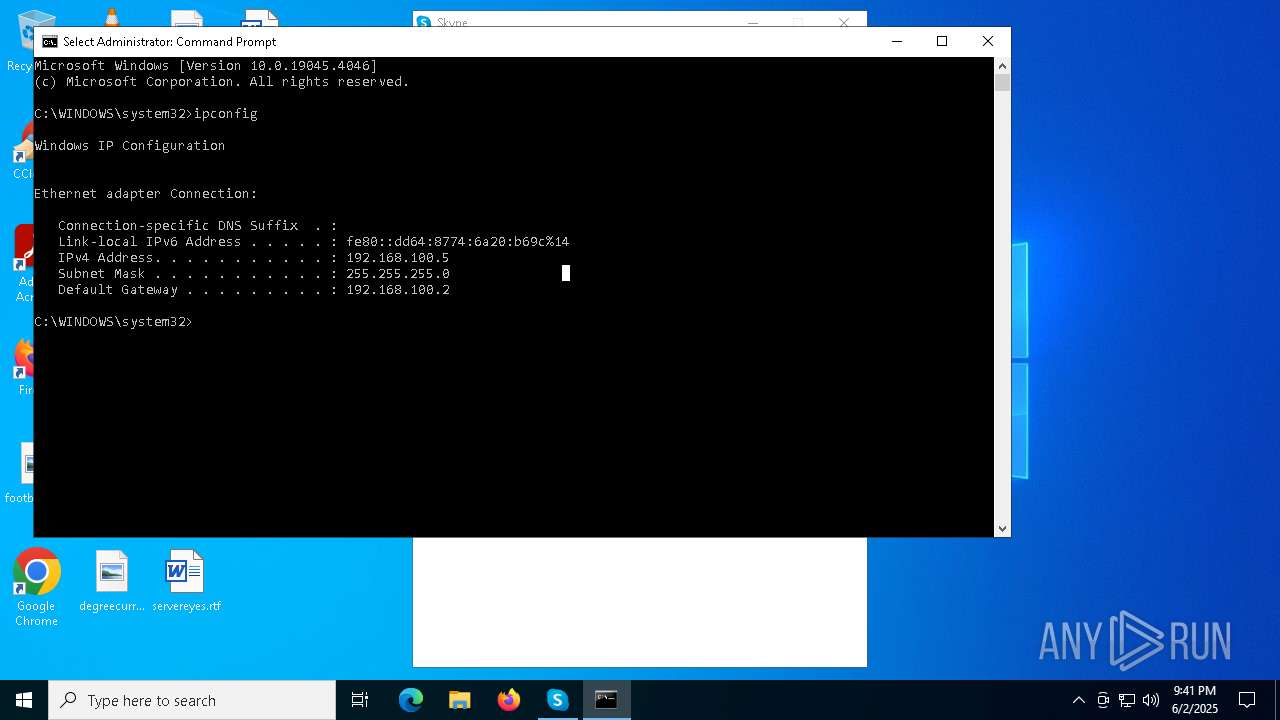The image size is (1280, 720).
Task: Click the 'Windows IP Configuration' line
Action: pos(130,146)
